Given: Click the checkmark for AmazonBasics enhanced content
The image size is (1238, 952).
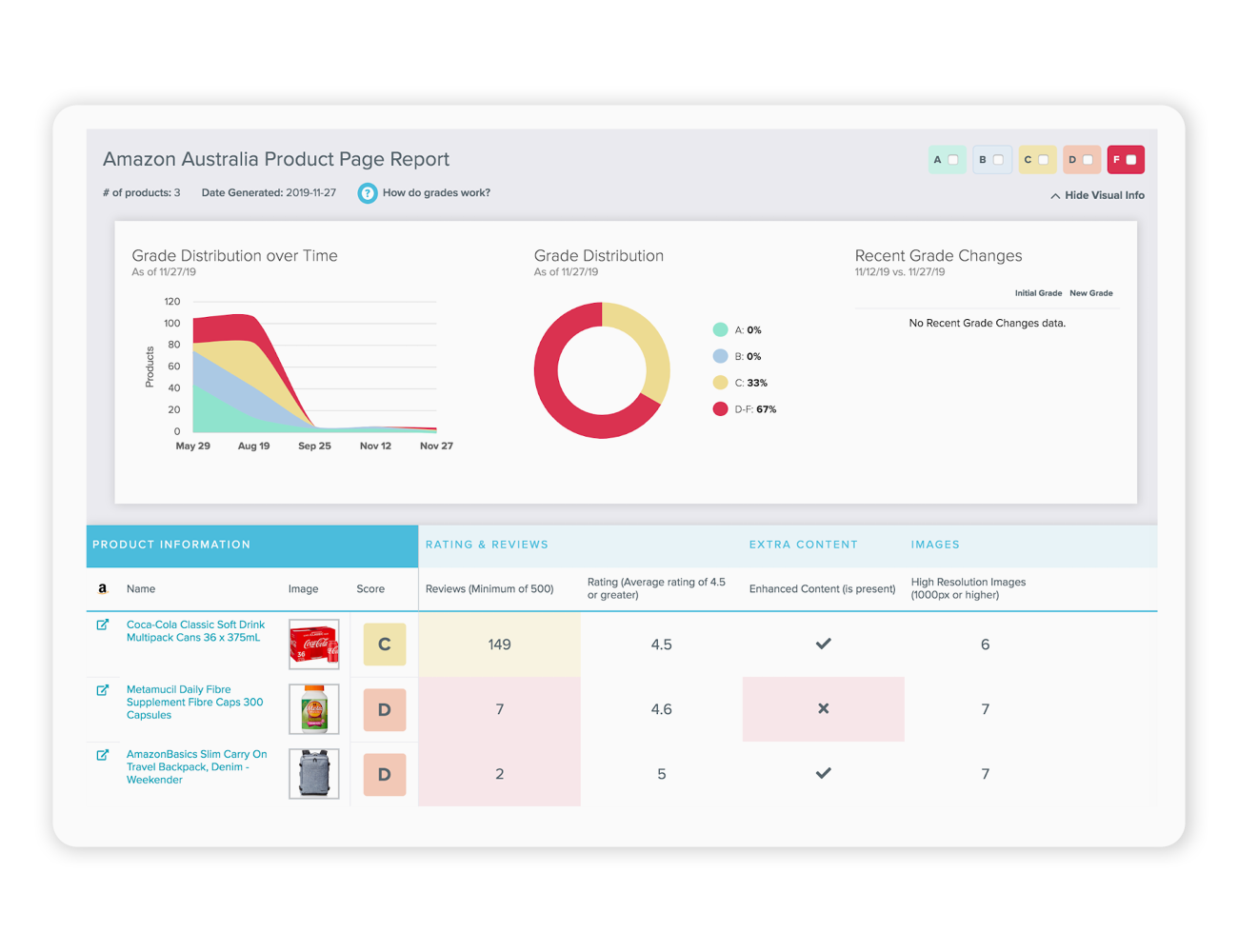Looking at the screenshot, I should click(x=823, y=773).
